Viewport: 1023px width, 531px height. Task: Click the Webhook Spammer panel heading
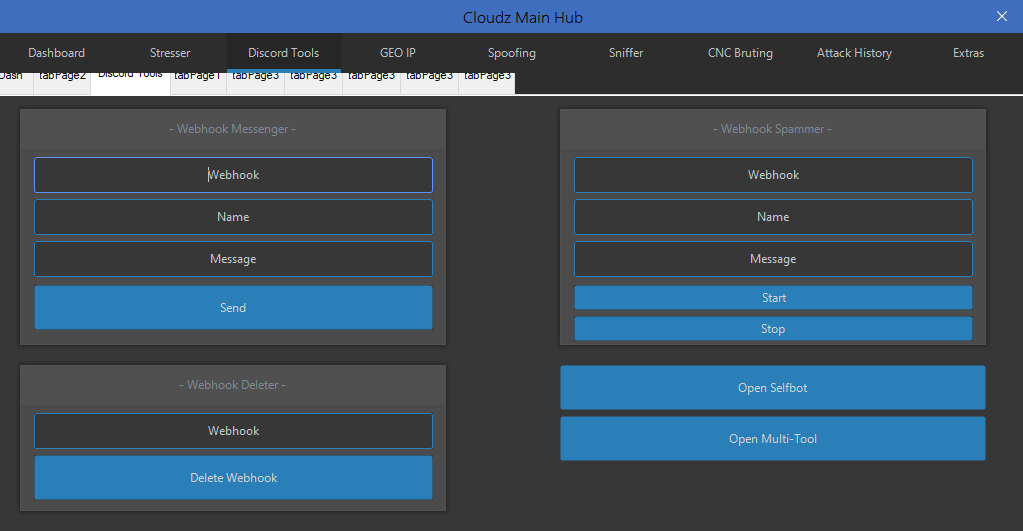[772, 129]
